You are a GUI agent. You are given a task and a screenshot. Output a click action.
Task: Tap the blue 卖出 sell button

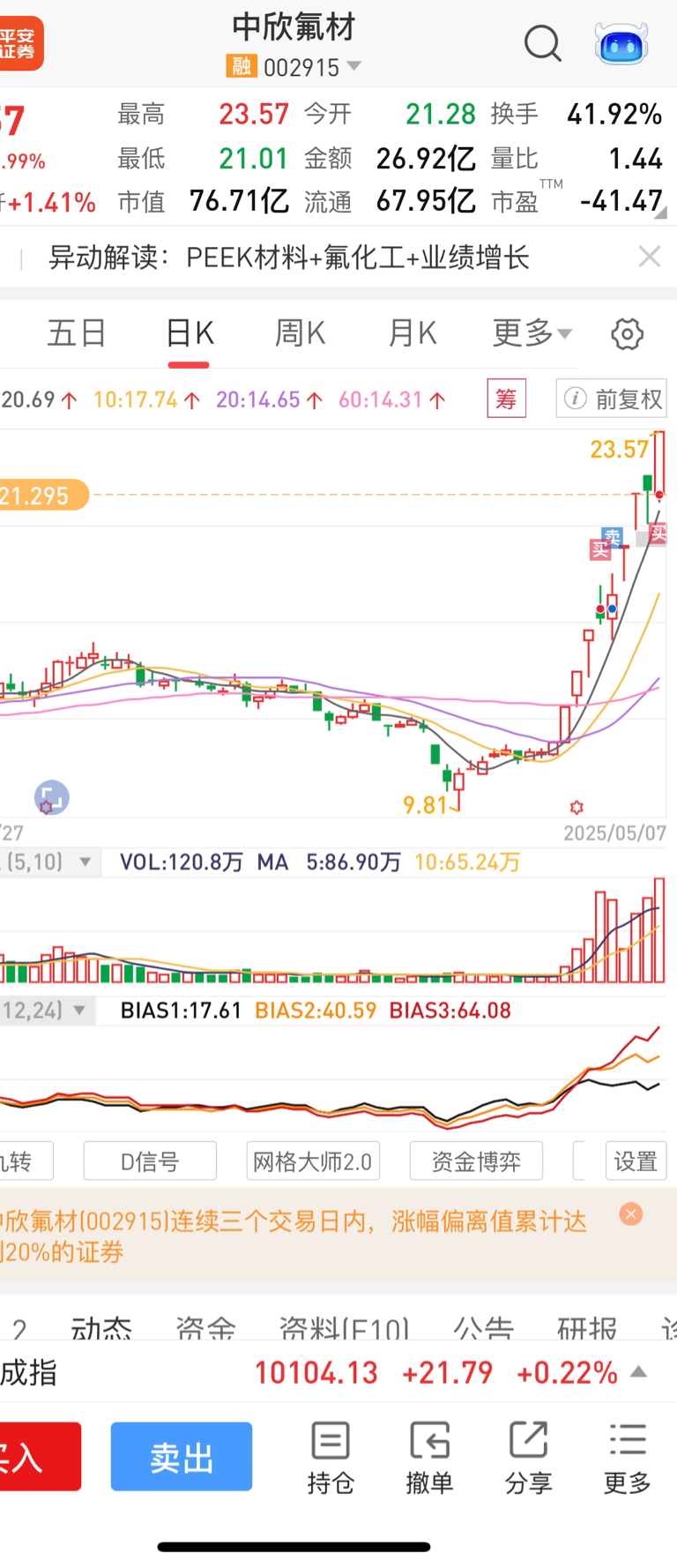pyautogui.click(x=182, y=1457)
